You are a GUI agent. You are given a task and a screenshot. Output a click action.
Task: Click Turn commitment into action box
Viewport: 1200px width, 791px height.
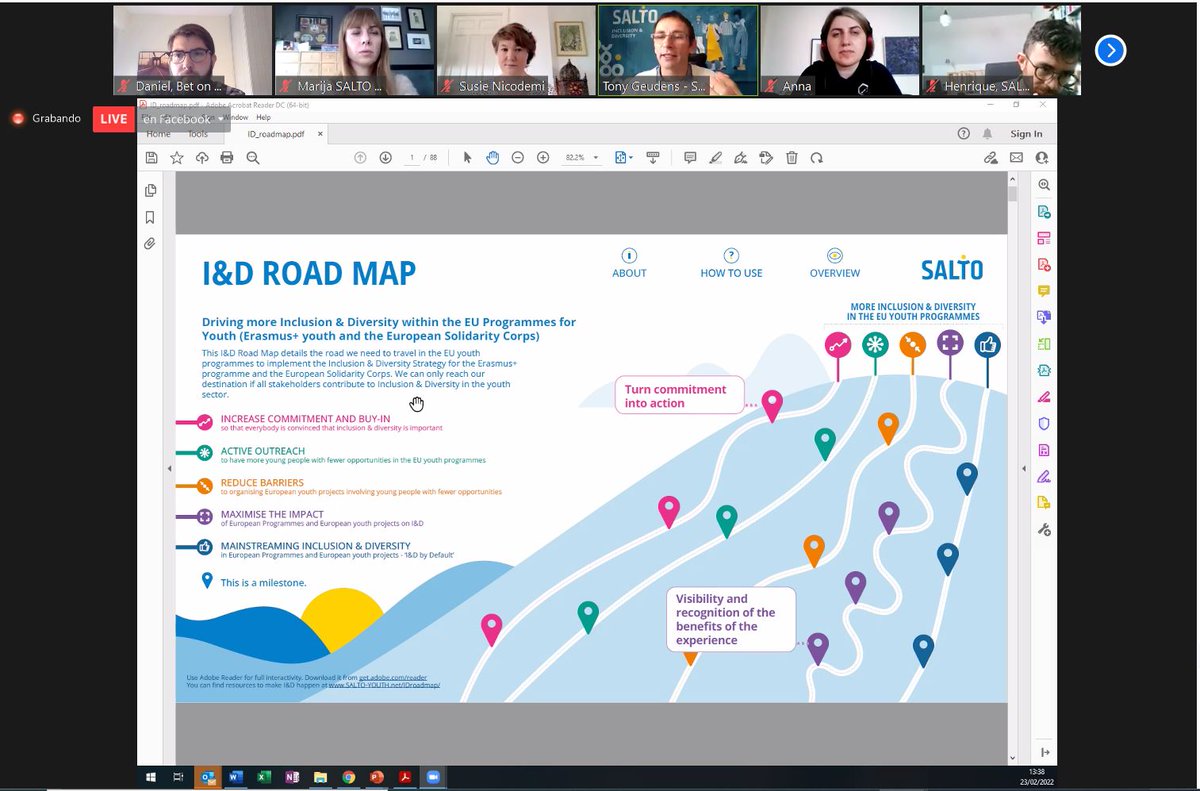tap(679, 396)
